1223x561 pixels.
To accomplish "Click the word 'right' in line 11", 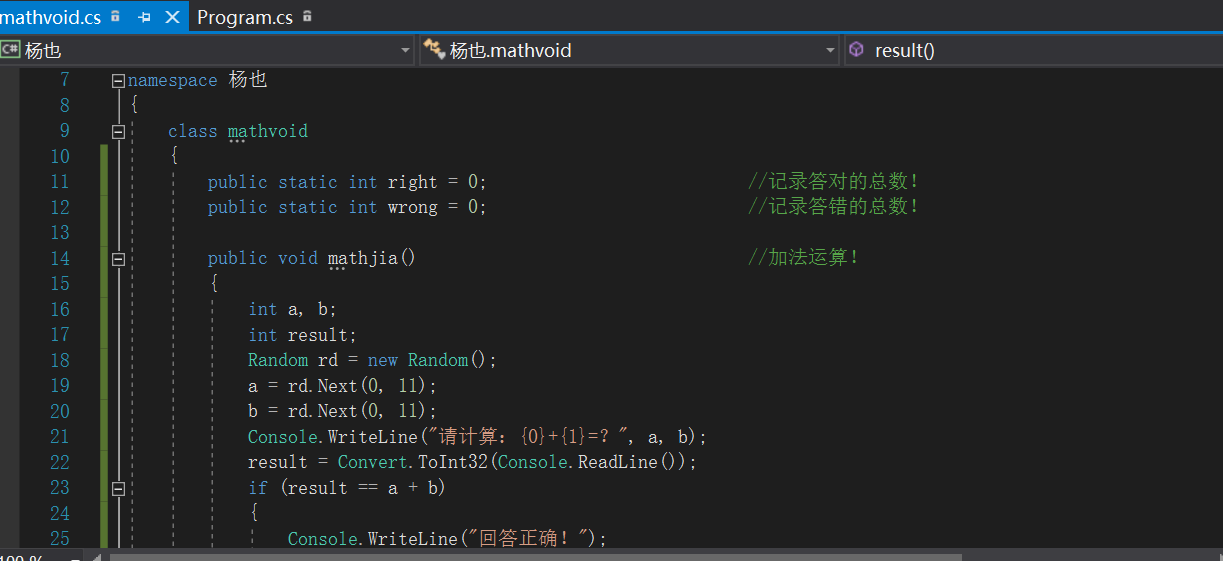I will (x=412, y=182).
